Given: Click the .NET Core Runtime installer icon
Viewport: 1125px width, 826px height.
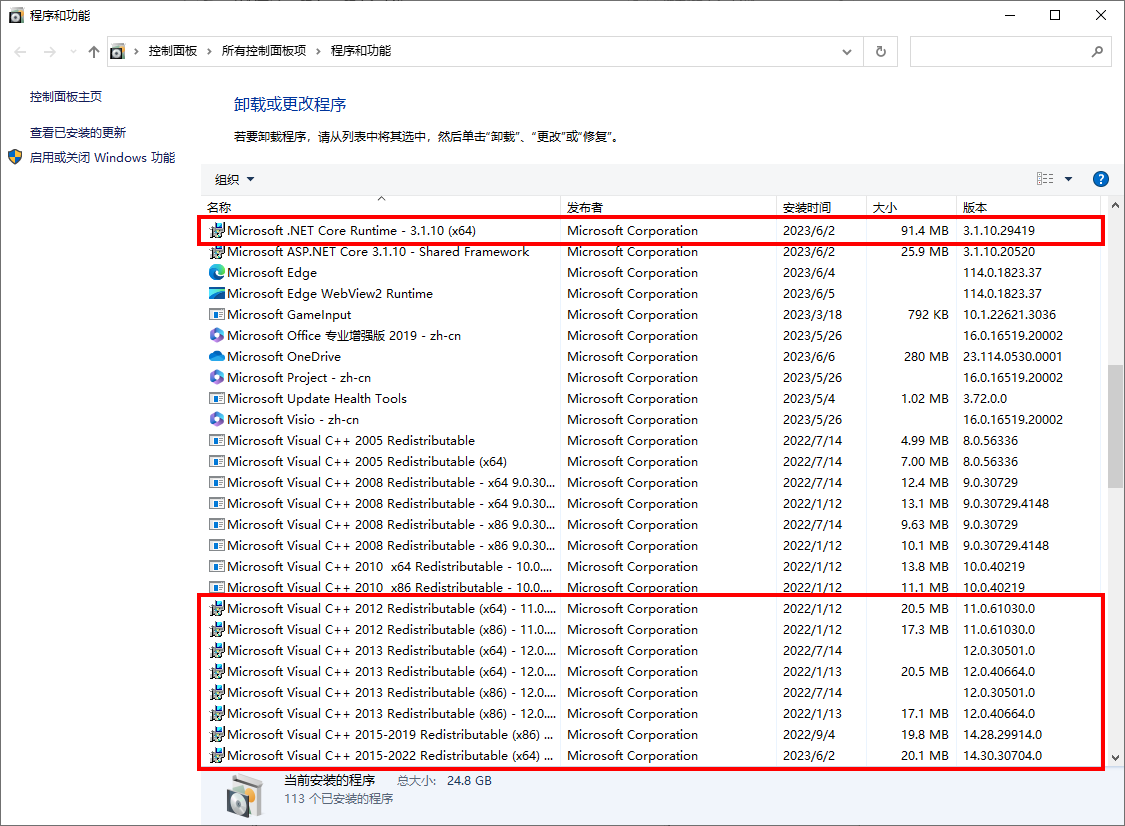Looking at the screenshot, I should click(217, 230).
